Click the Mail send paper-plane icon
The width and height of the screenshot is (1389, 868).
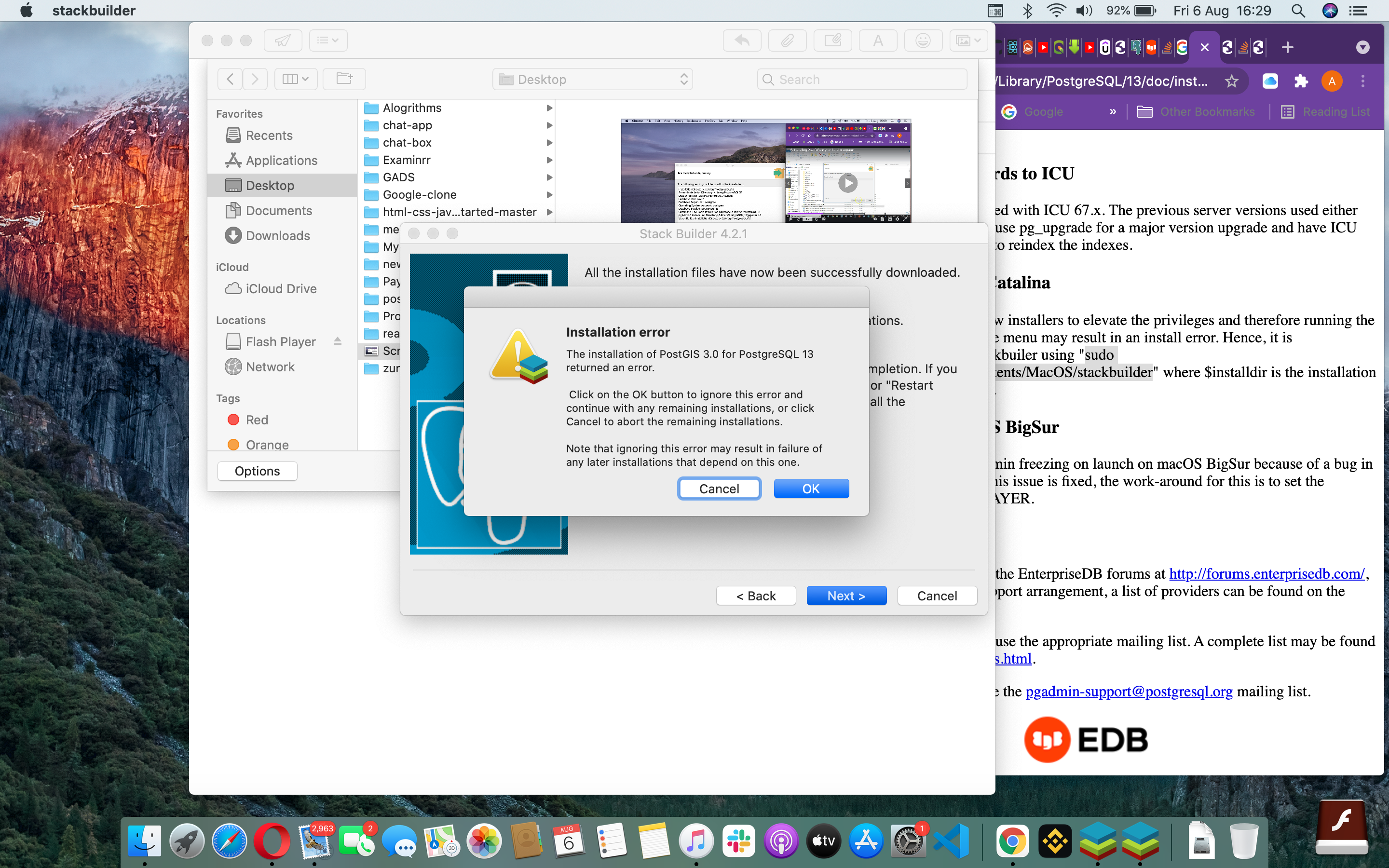coord(283,40)
